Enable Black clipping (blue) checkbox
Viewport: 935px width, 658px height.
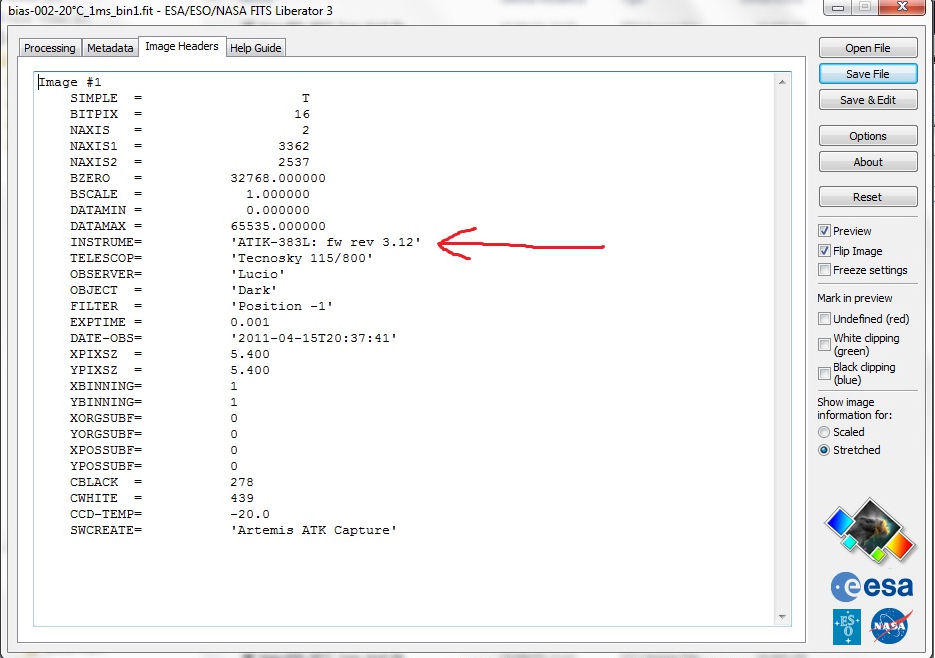(x=824, y=374)
